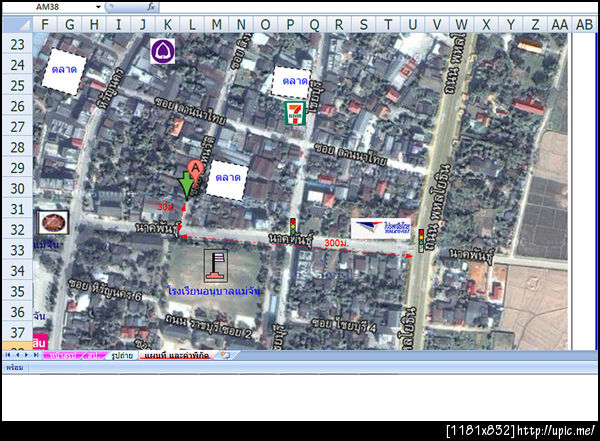600x441 pixels.
Task: Select row header 30
Action: pos(18,188)
